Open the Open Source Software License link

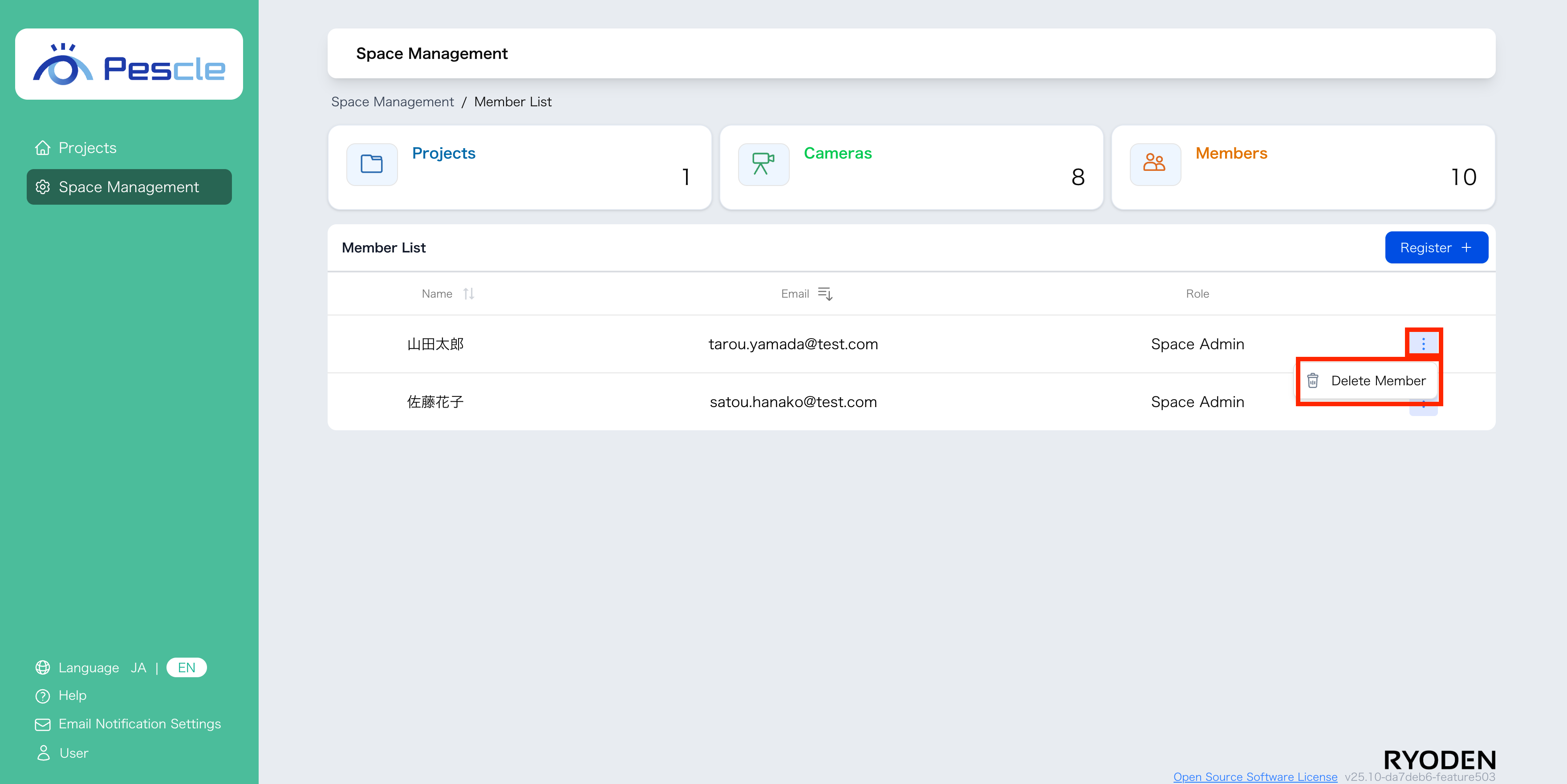(1255, 777)
